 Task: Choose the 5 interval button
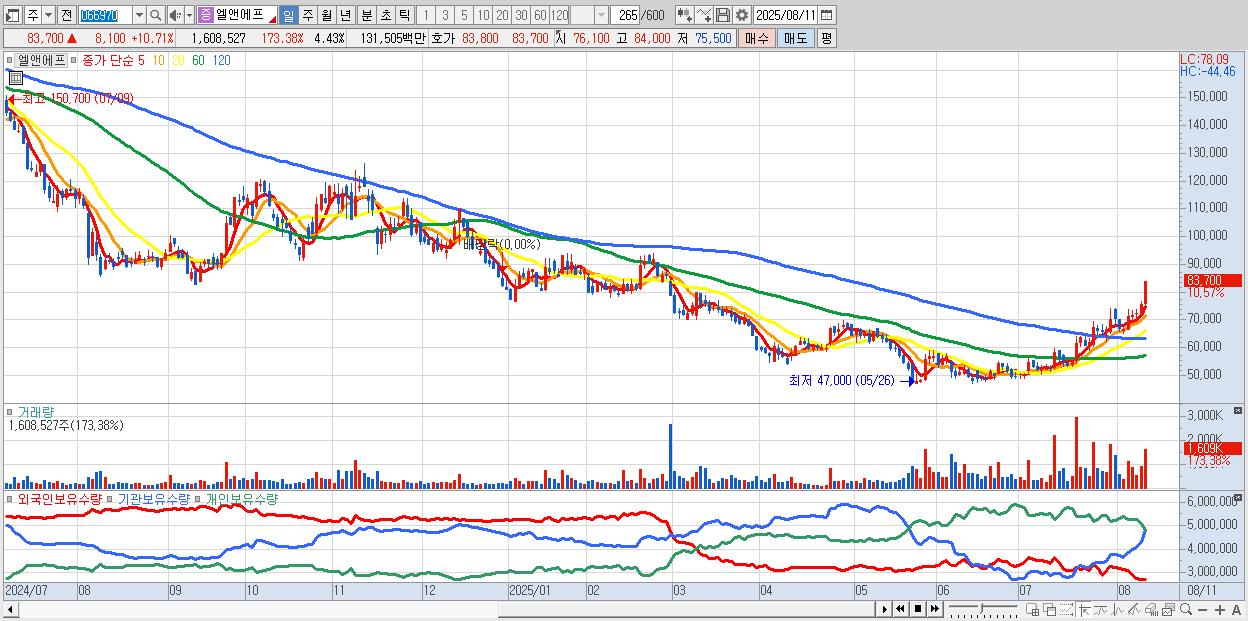[464, 15]
